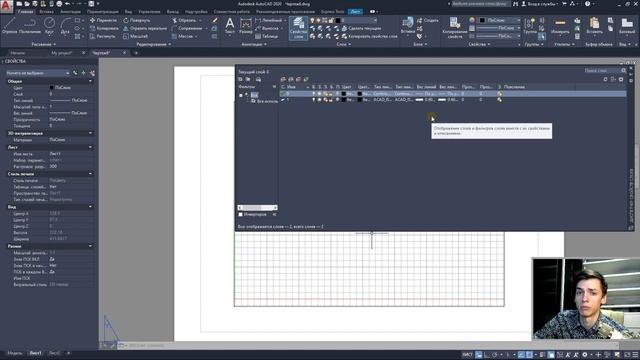The image size is (640, 360).
Task: Choose the Обрезать trim command
Action: (184, 20)
